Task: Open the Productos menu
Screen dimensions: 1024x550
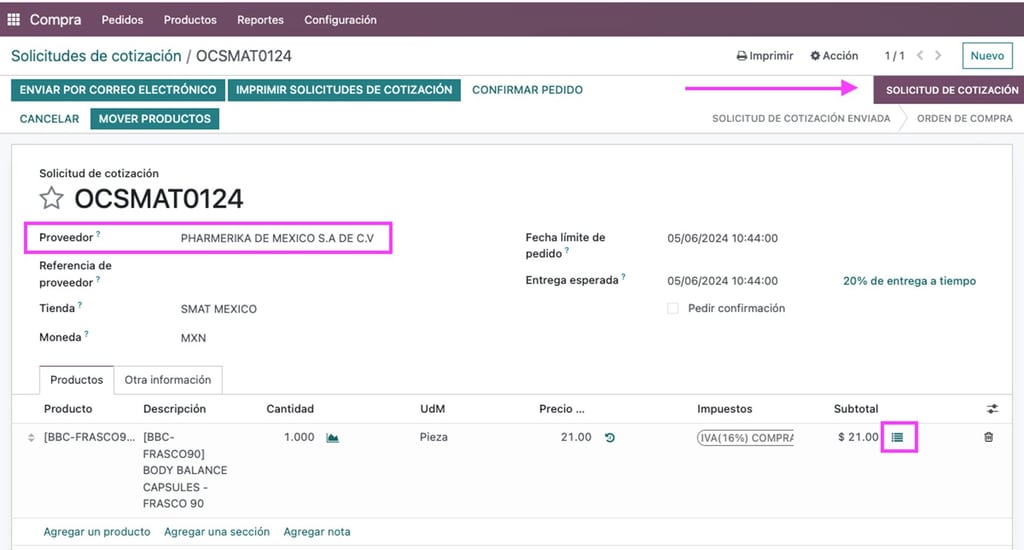Action: (190, 20)
